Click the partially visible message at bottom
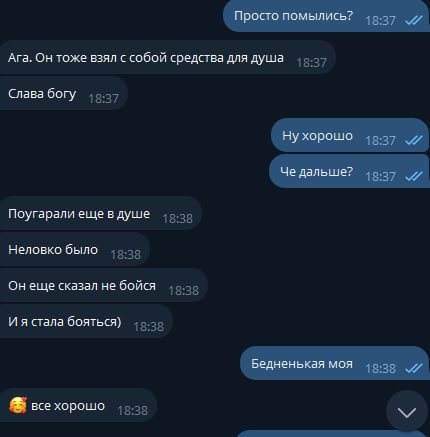Screen dimensions: 430x437 [333, 434]
